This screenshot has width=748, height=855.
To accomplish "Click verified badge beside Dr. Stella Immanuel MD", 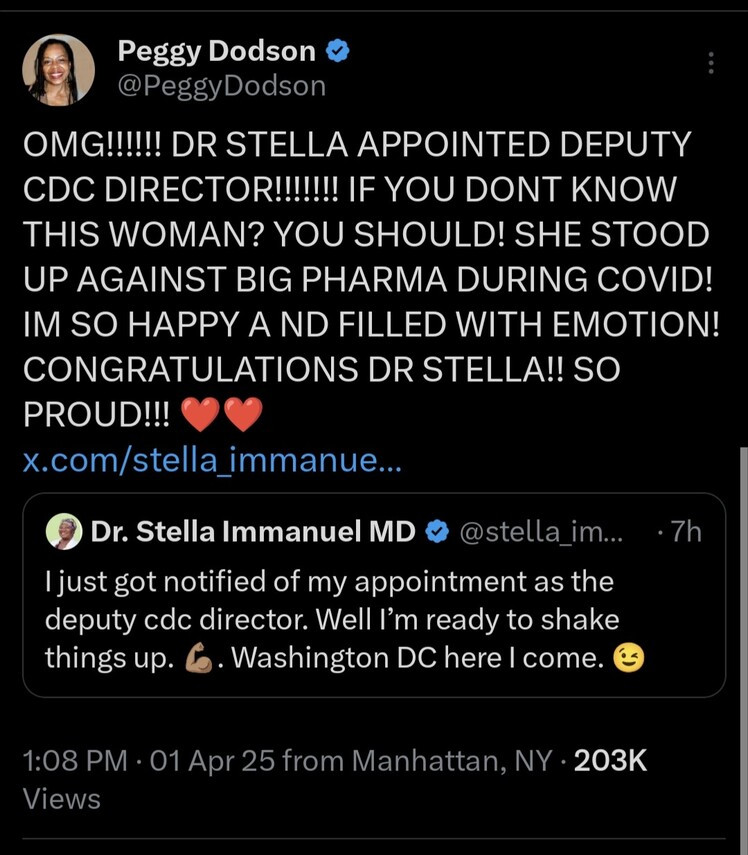I will click(x=437, y=532).
